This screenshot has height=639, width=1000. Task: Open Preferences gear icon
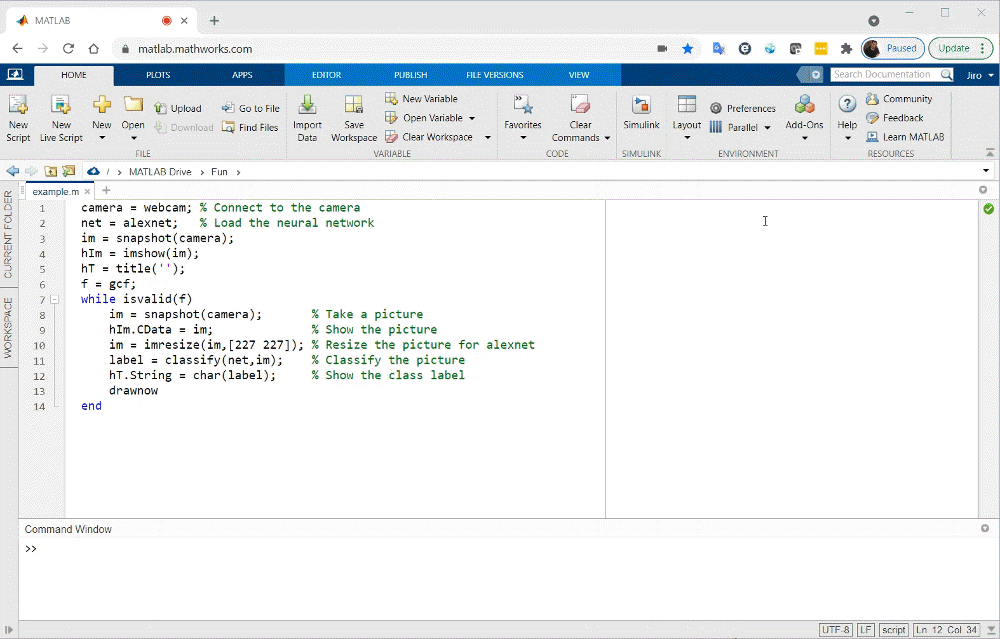716,108
